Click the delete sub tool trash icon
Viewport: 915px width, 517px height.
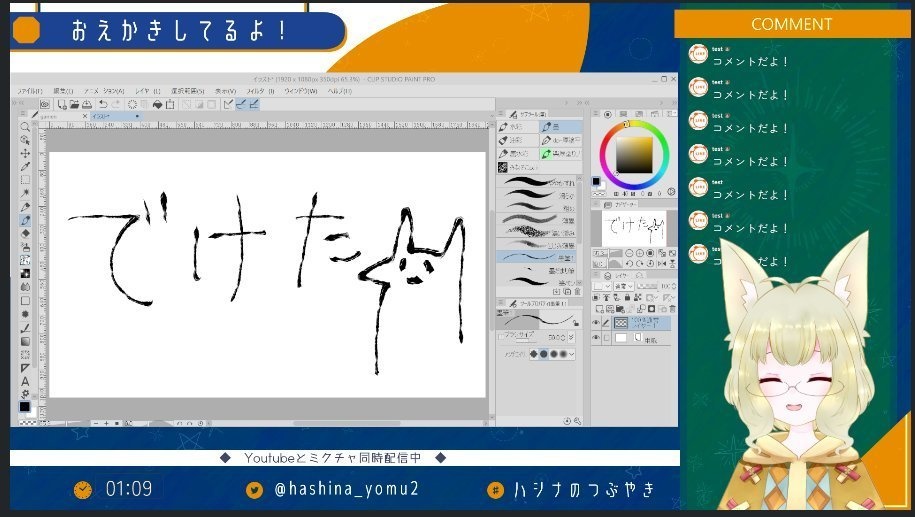point(578,291)
